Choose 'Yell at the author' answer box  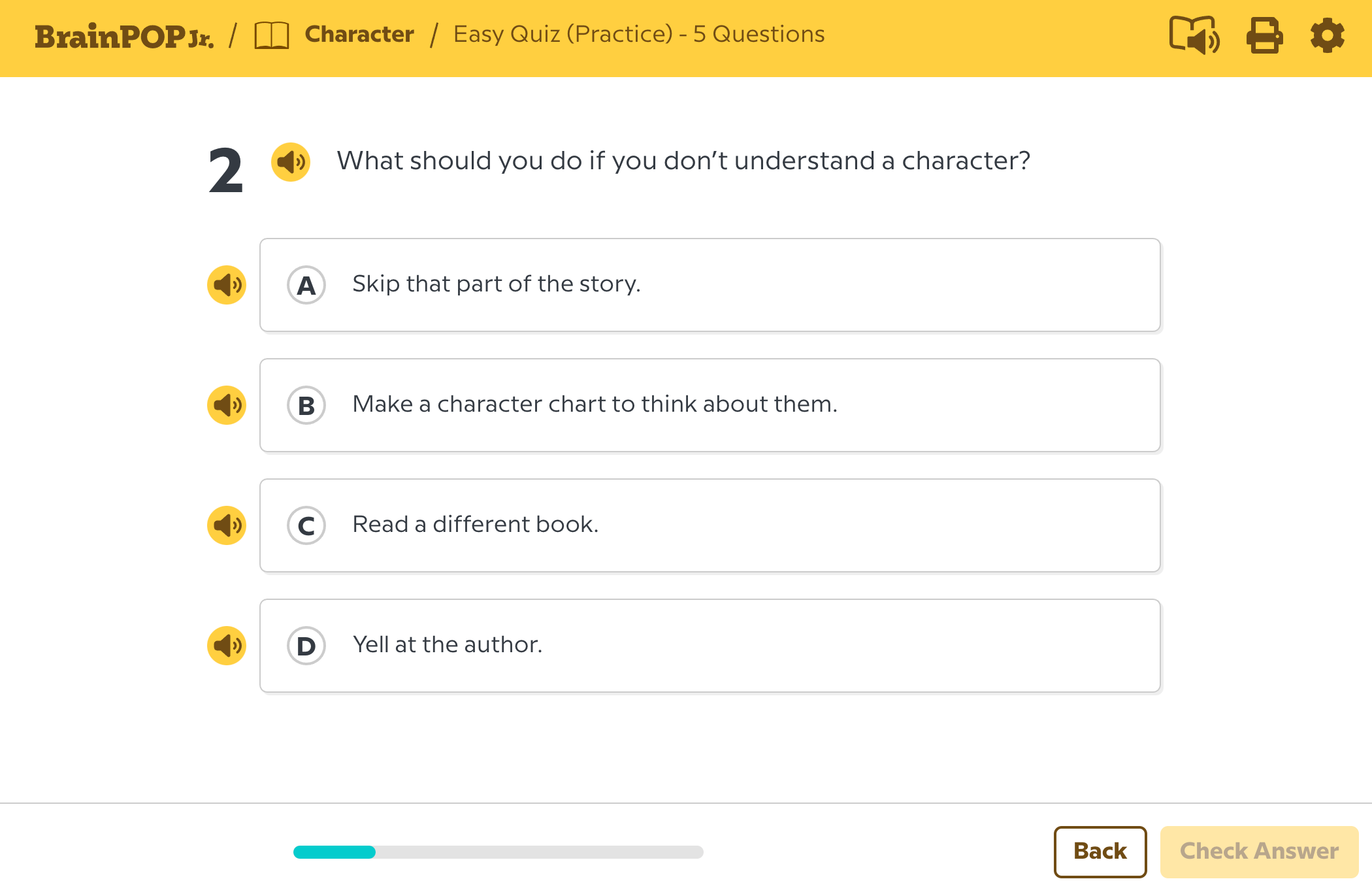tap(710, 646)
